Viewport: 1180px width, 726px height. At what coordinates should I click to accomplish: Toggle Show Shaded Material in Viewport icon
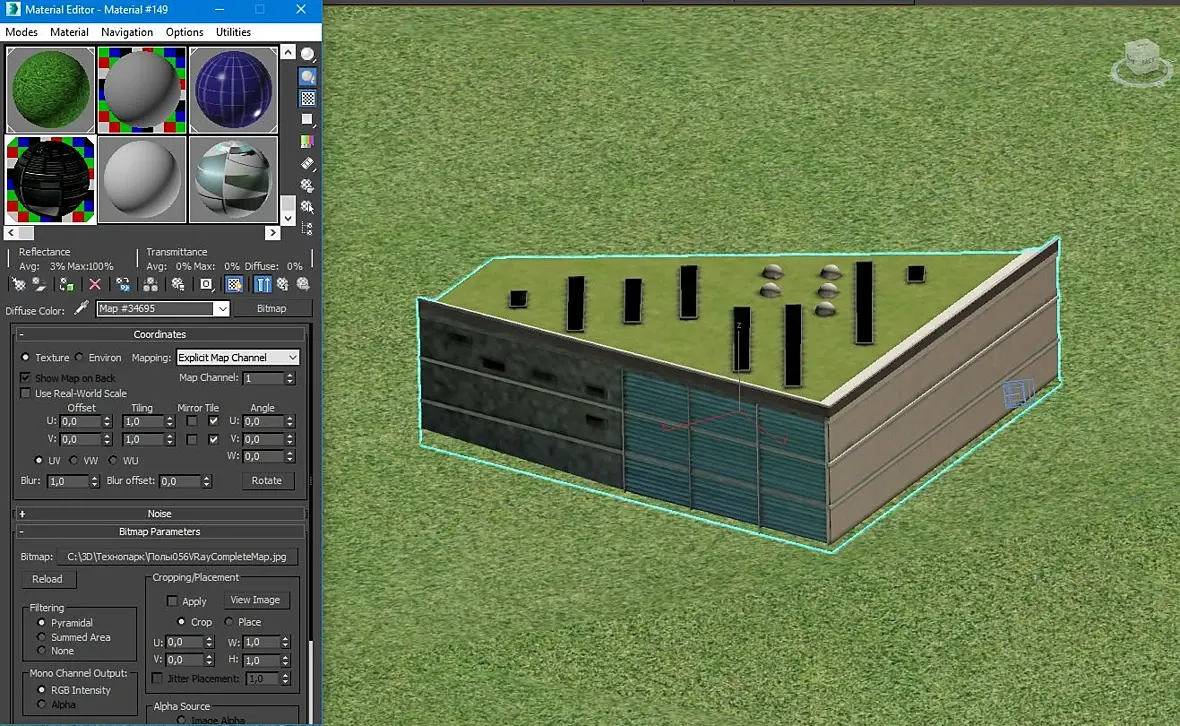(234, 284)
